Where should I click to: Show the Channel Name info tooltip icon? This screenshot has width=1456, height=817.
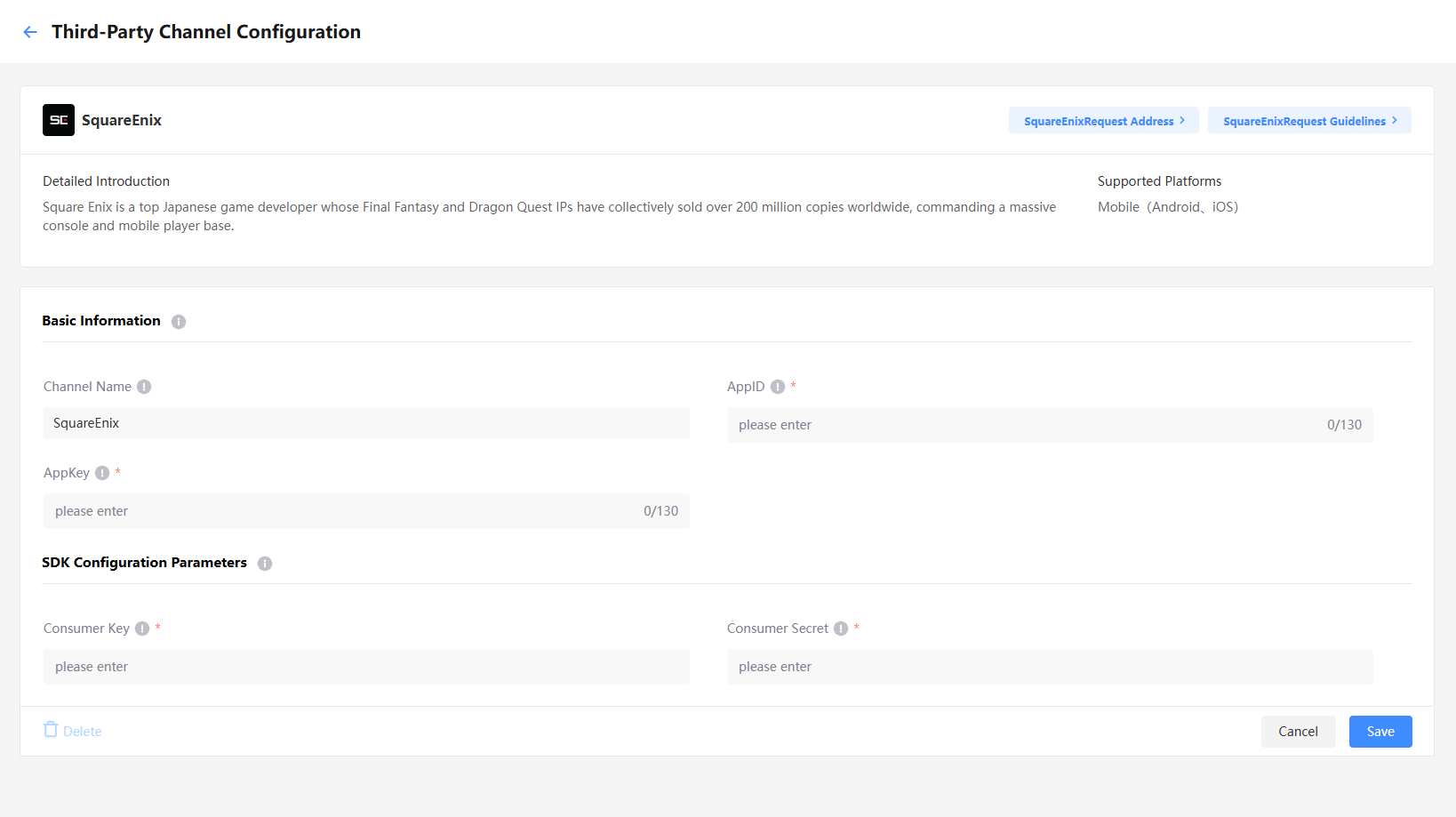point(144,387)
